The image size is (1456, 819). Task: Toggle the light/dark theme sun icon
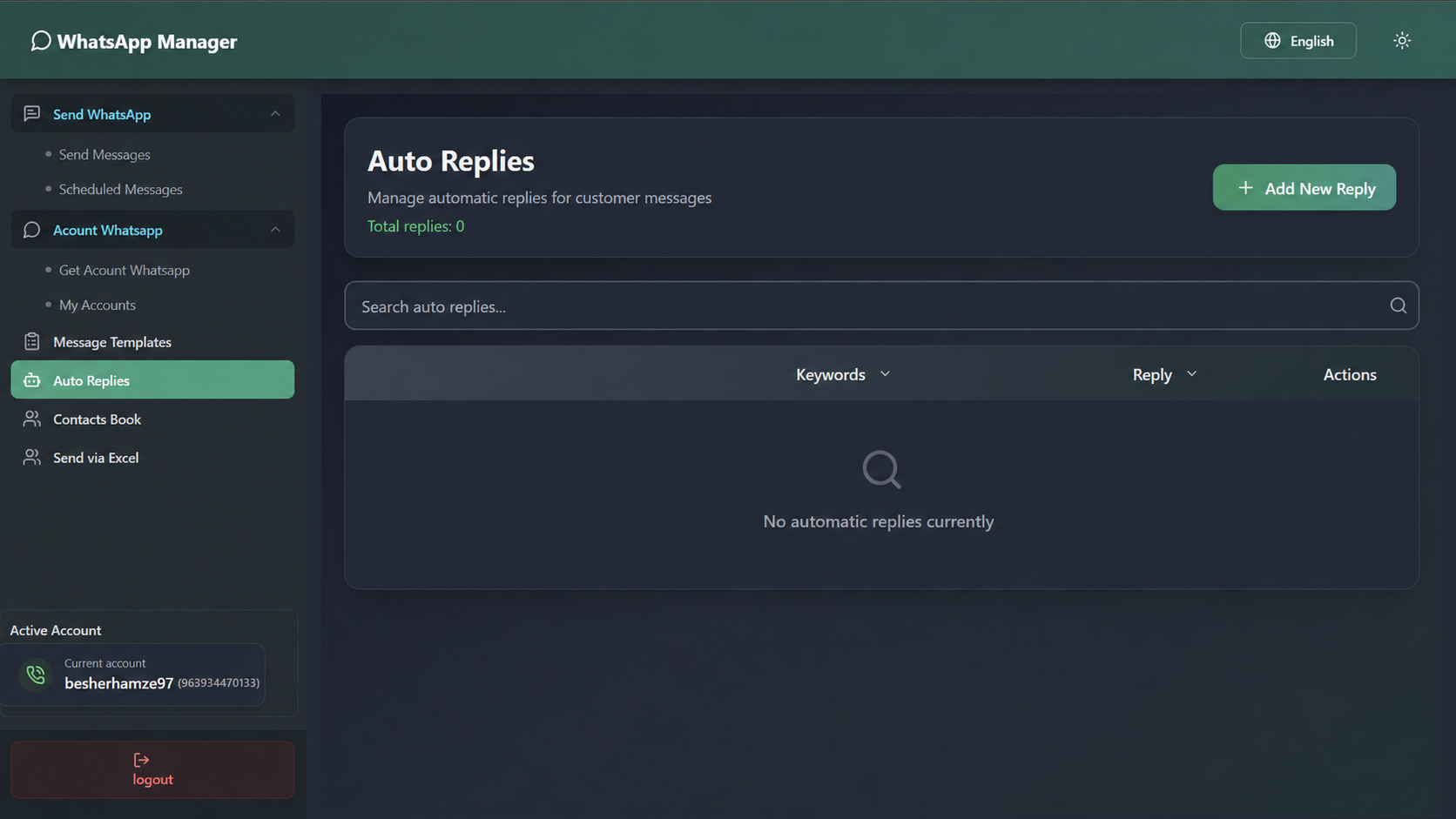(1402, 41)
